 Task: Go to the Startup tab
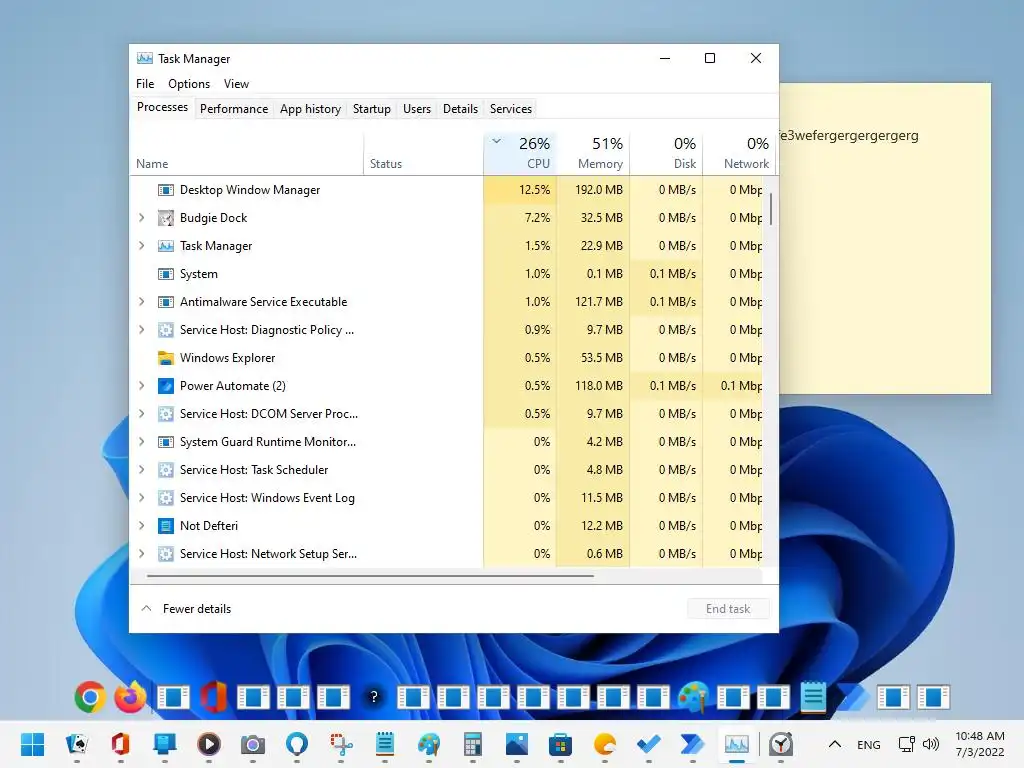(x=372, y=109)
